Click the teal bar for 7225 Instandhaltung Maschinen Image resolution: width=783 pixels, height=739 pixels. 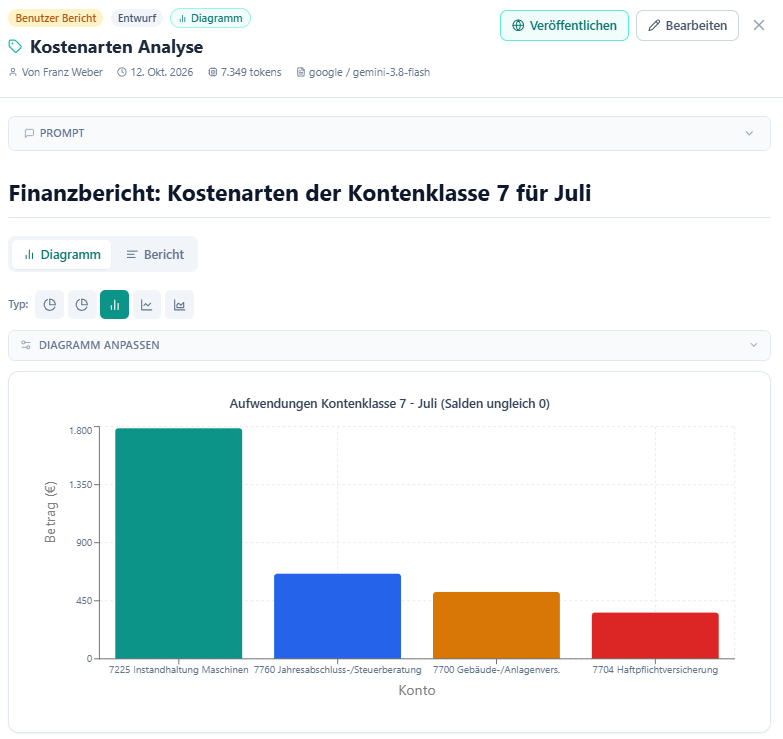coord(178,543)
